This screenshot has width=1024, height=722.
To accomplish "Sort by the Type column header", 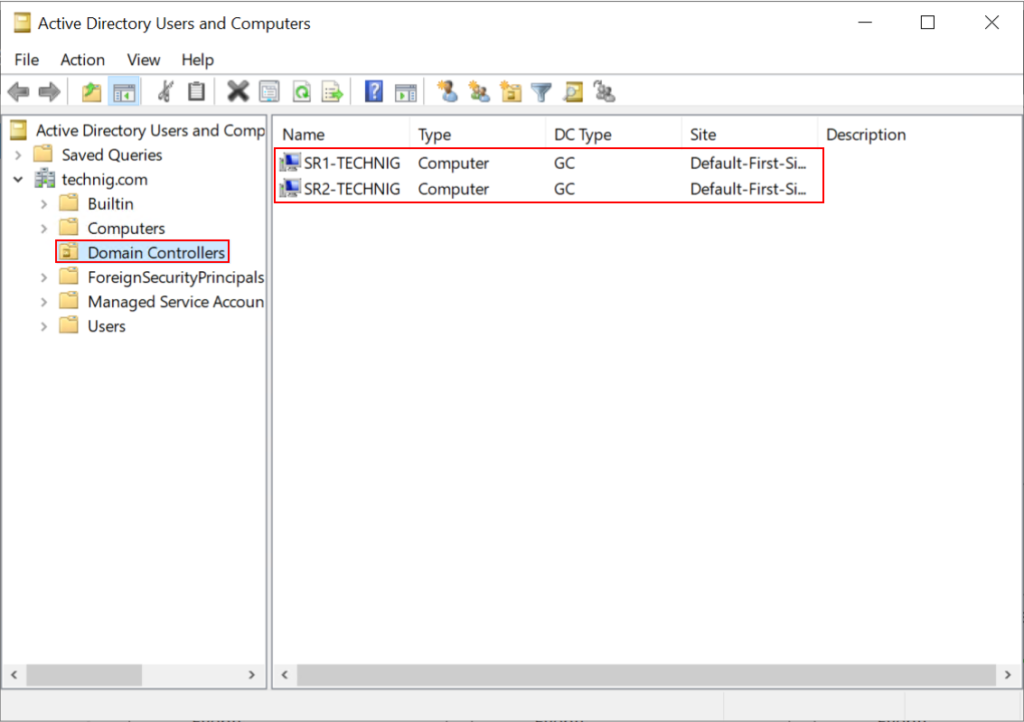I will click(x=477, y=134).
